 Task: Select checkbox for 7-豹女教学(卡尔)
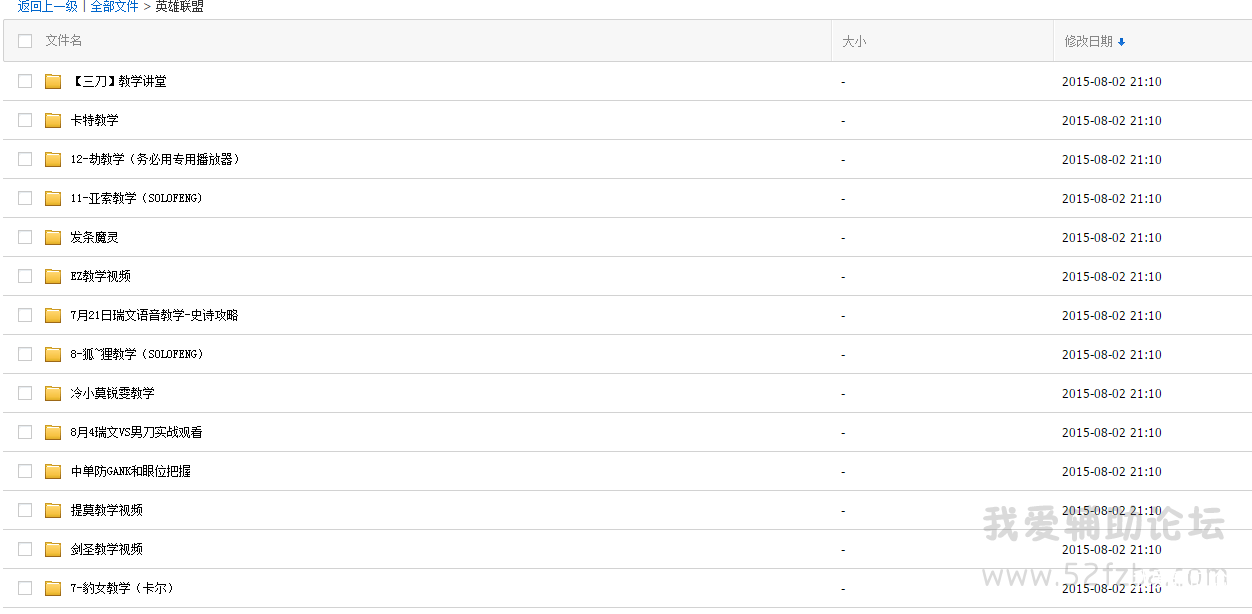(x=25, y=588)
